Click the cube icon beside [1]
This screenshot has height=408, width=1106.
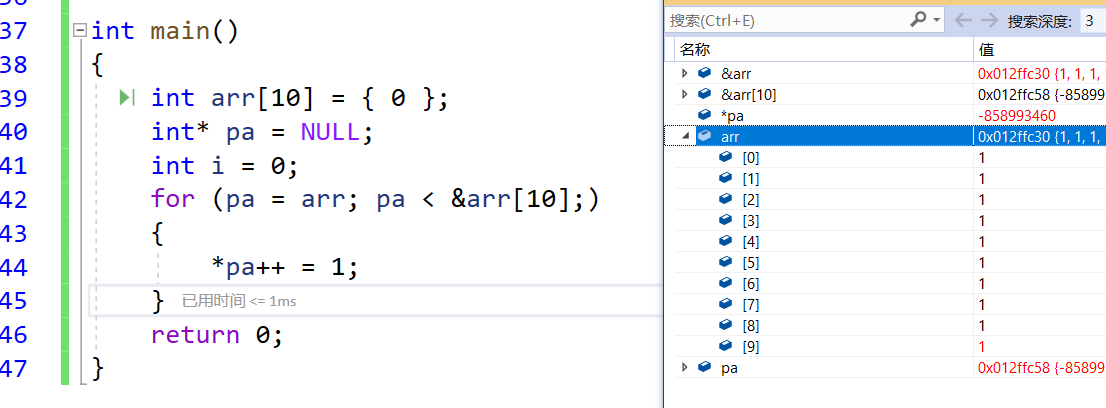(726, 178)
